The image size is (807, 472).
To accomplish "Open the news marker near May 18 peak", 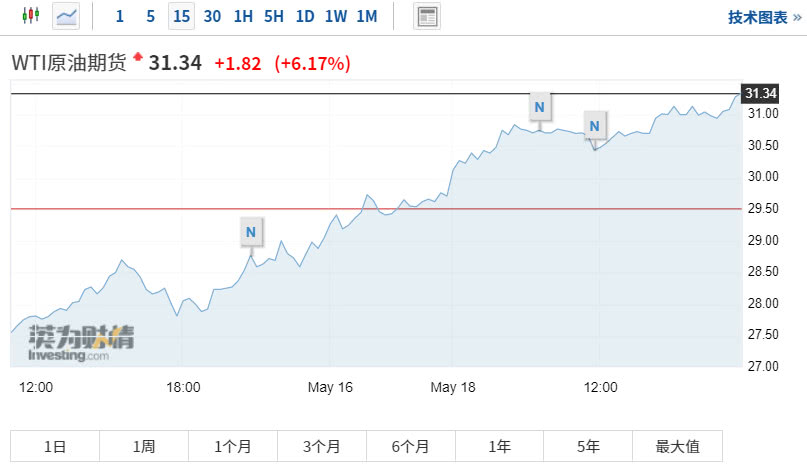I will click(x=540, y=106).
